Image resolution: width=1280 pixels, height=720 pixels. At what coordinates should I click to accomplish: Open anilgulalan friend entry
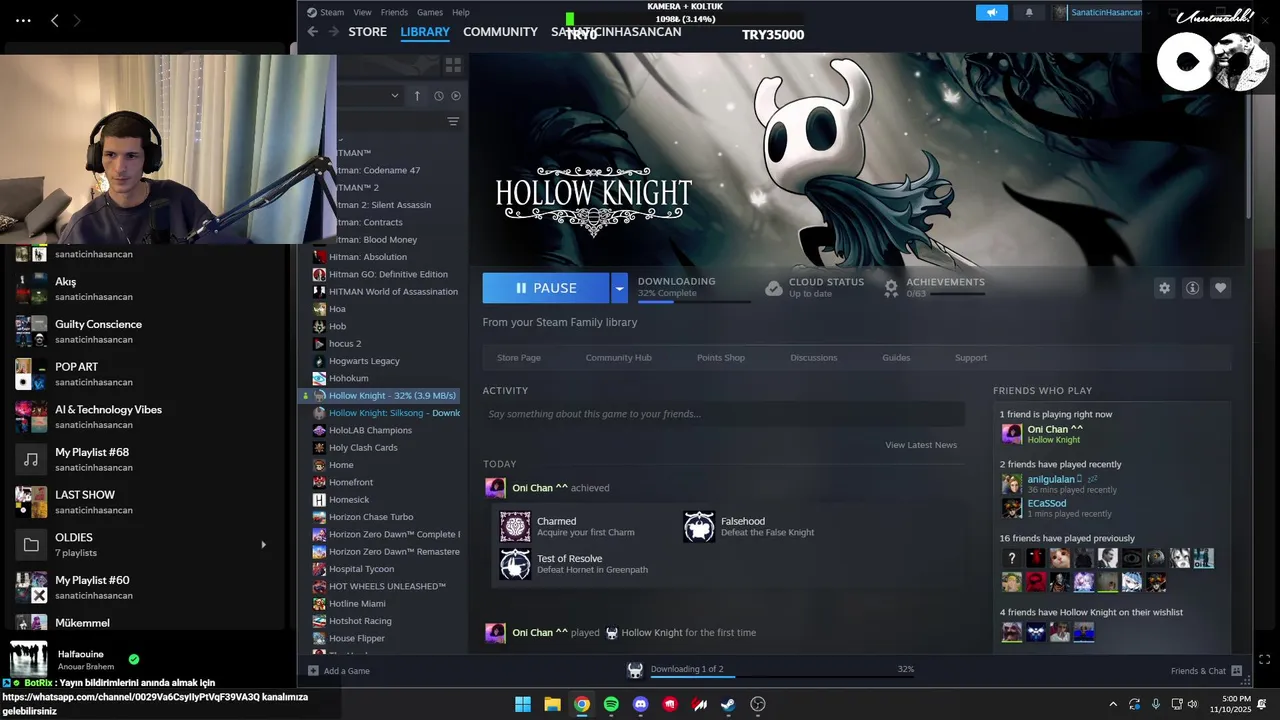tap(1051, 479)
